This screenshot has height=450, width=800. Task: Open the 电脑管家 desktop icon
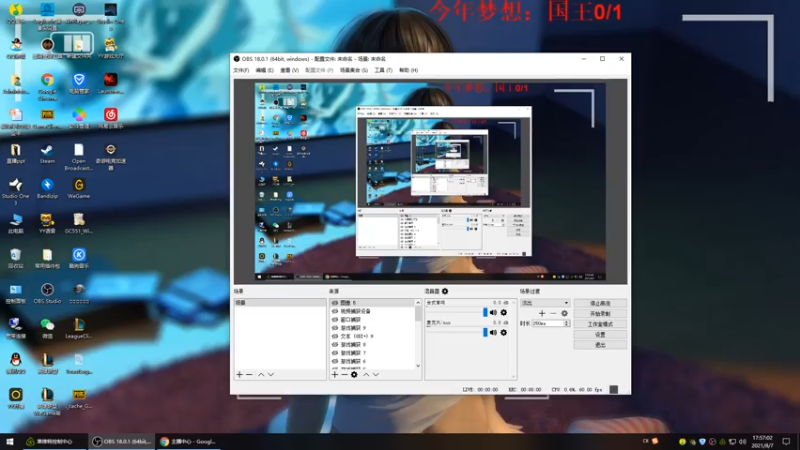79,83
